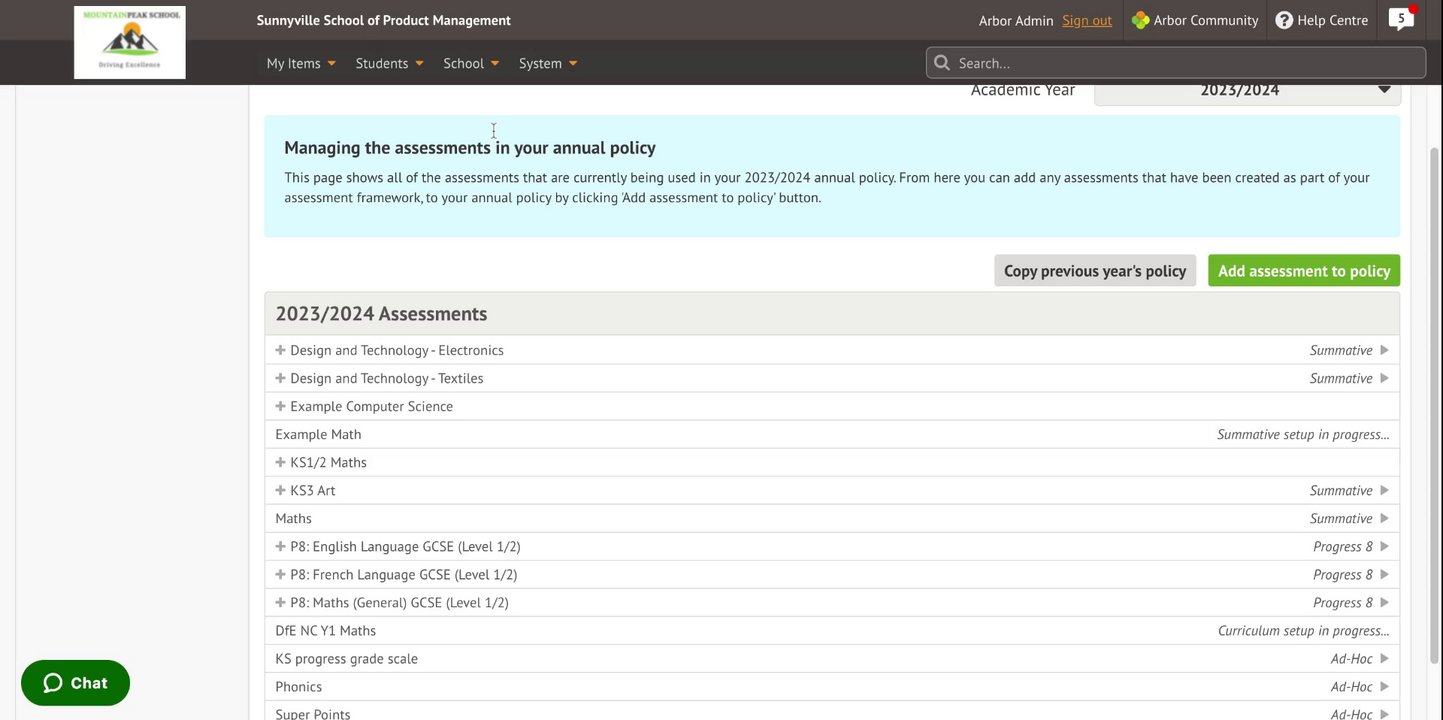The width and height of the screenshot is (1443, 720).
Task: Open the System menu
Action: click(548, 63)
